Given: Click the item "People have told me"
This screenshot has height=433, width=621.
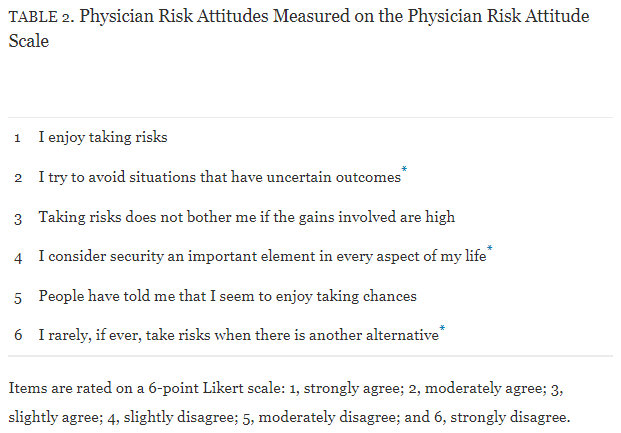Looking at the screenshot, I should click(x=227, y=296).
